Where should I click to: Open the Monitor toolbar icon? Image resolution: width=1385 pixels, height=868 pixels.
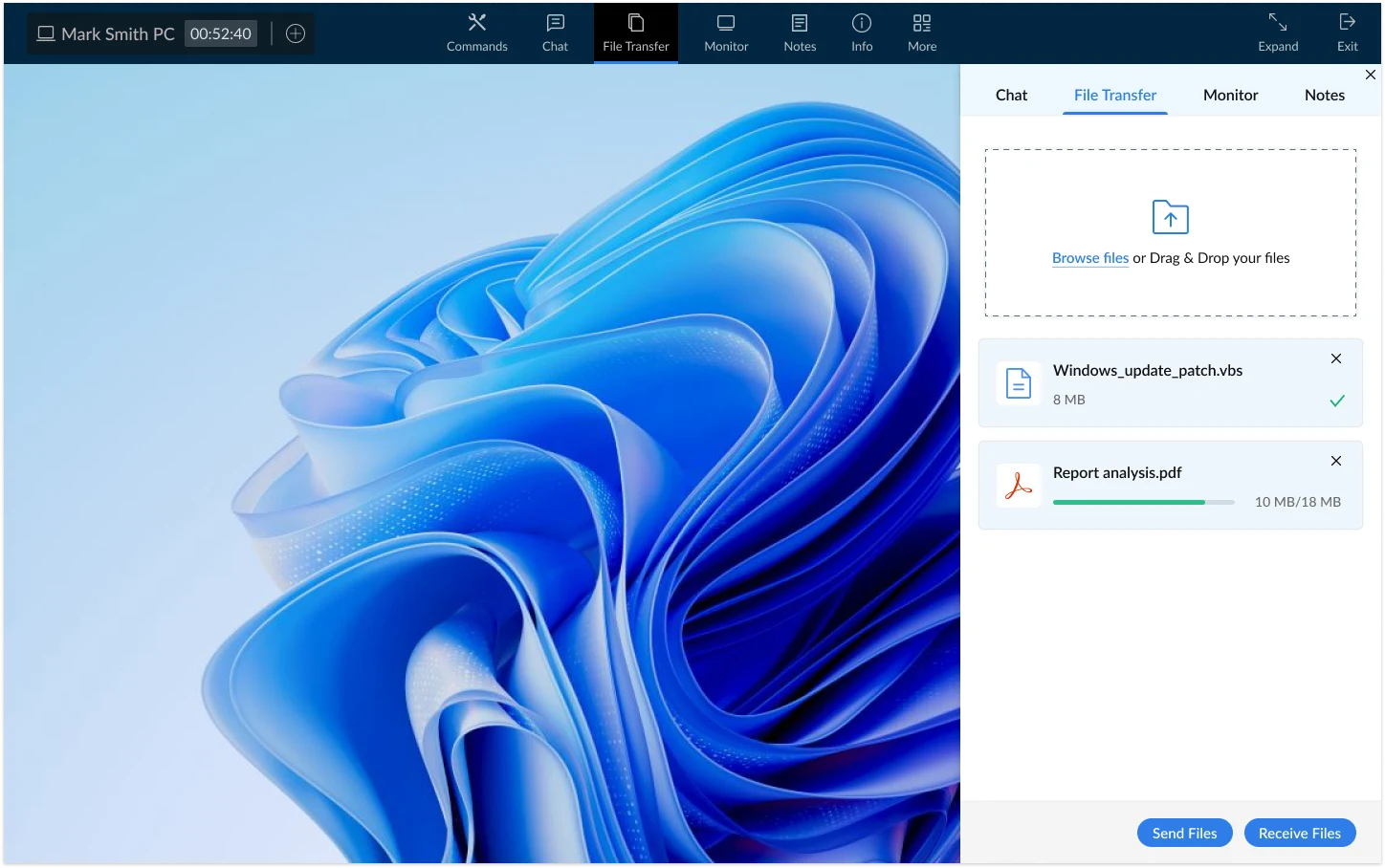coord(726,33)
